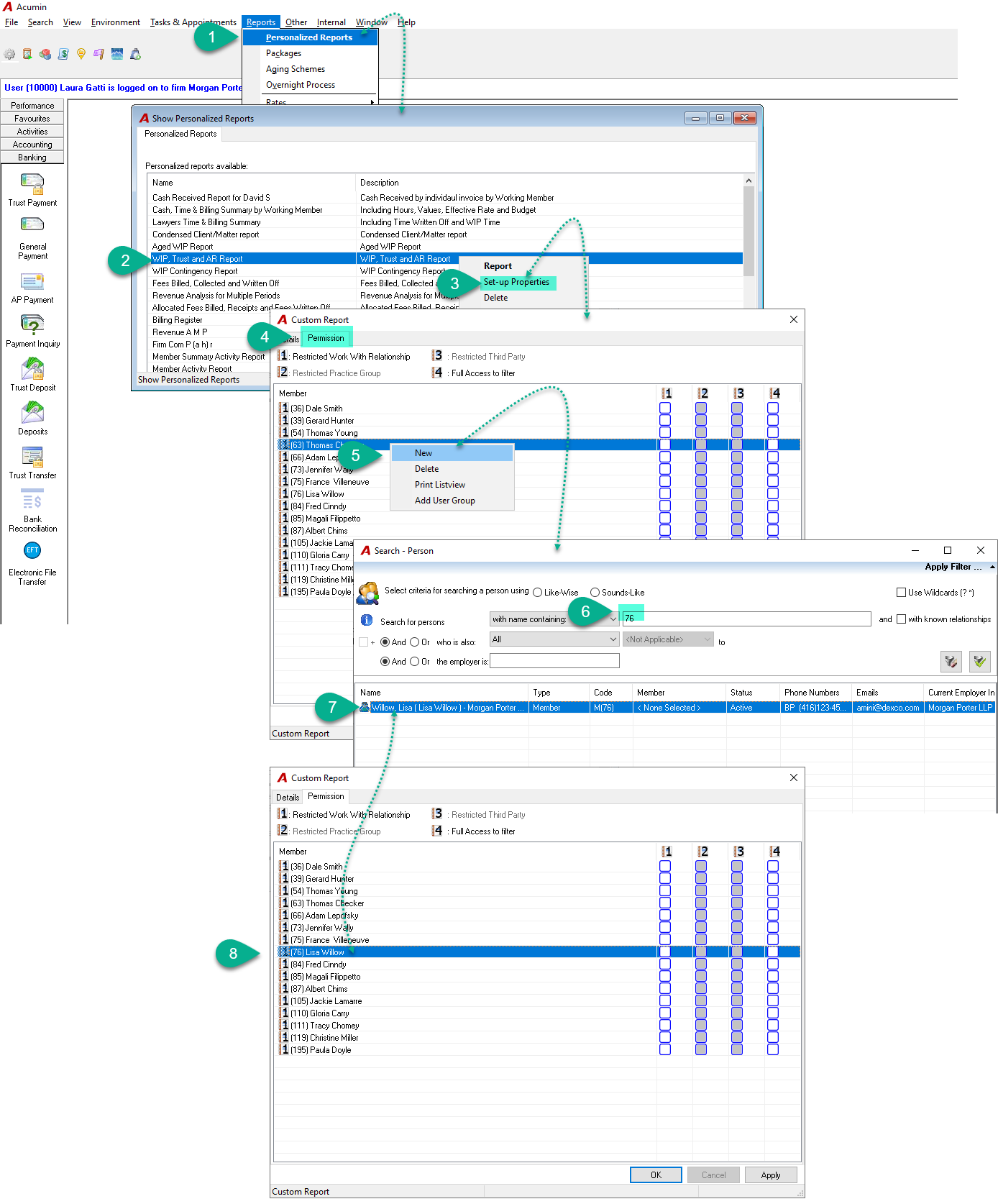998x1204 pixels.
Task: Select New in the member context menu
Action: (x=452, y=453)
